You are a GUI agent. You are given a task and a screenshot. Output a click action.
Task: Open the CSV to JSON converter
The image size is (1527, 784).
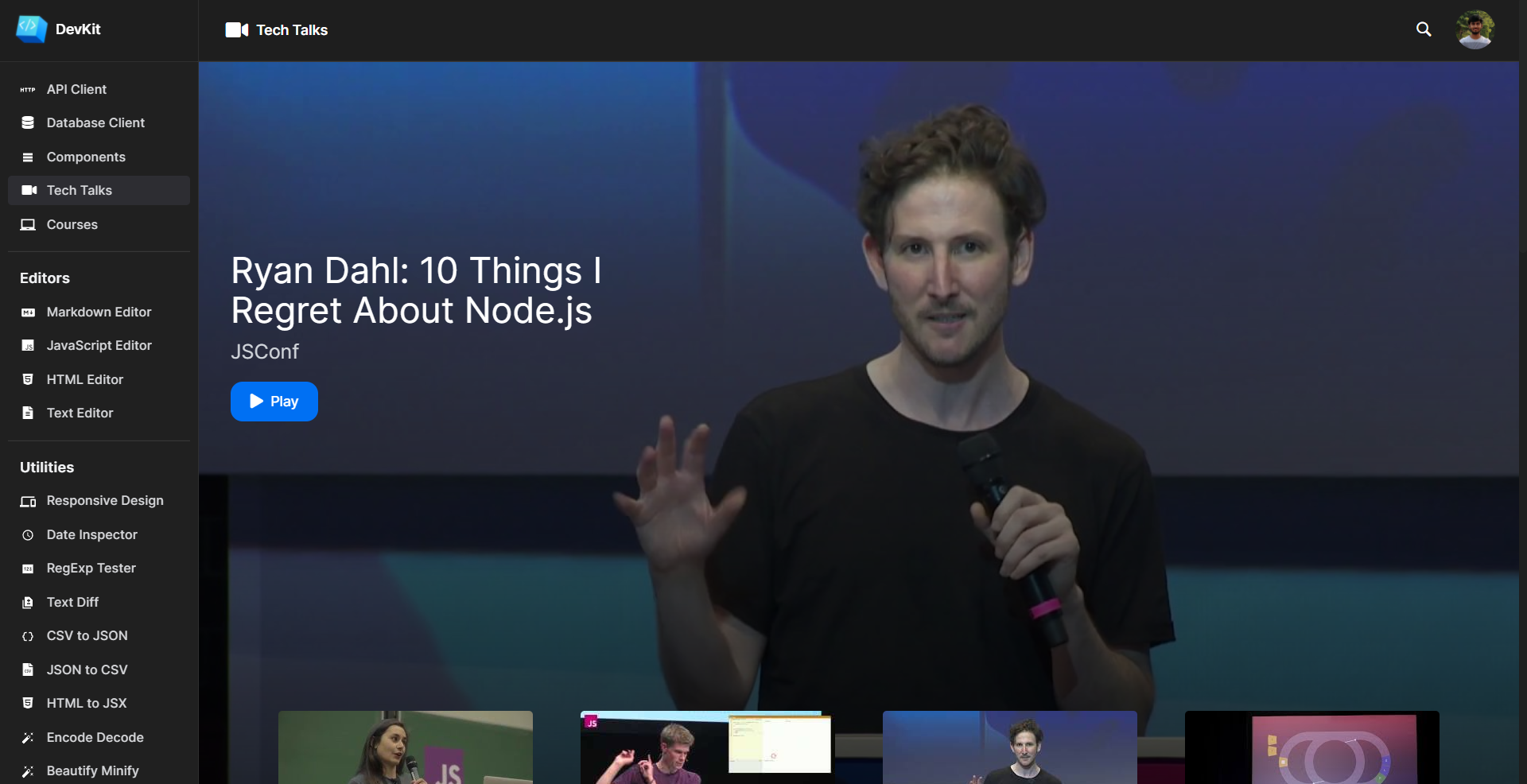(86, 635)
